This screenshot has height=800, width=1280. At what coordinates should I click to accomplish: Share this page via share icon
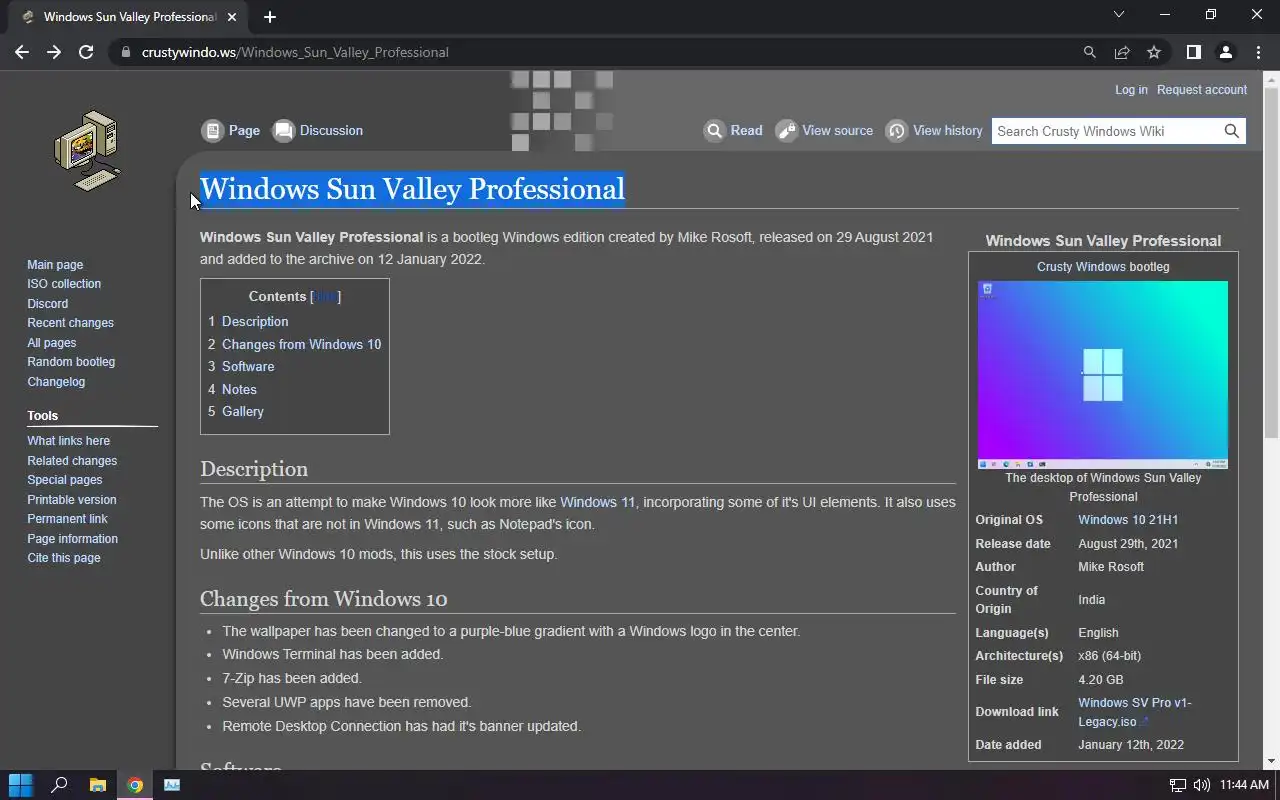click(1122, 52)
